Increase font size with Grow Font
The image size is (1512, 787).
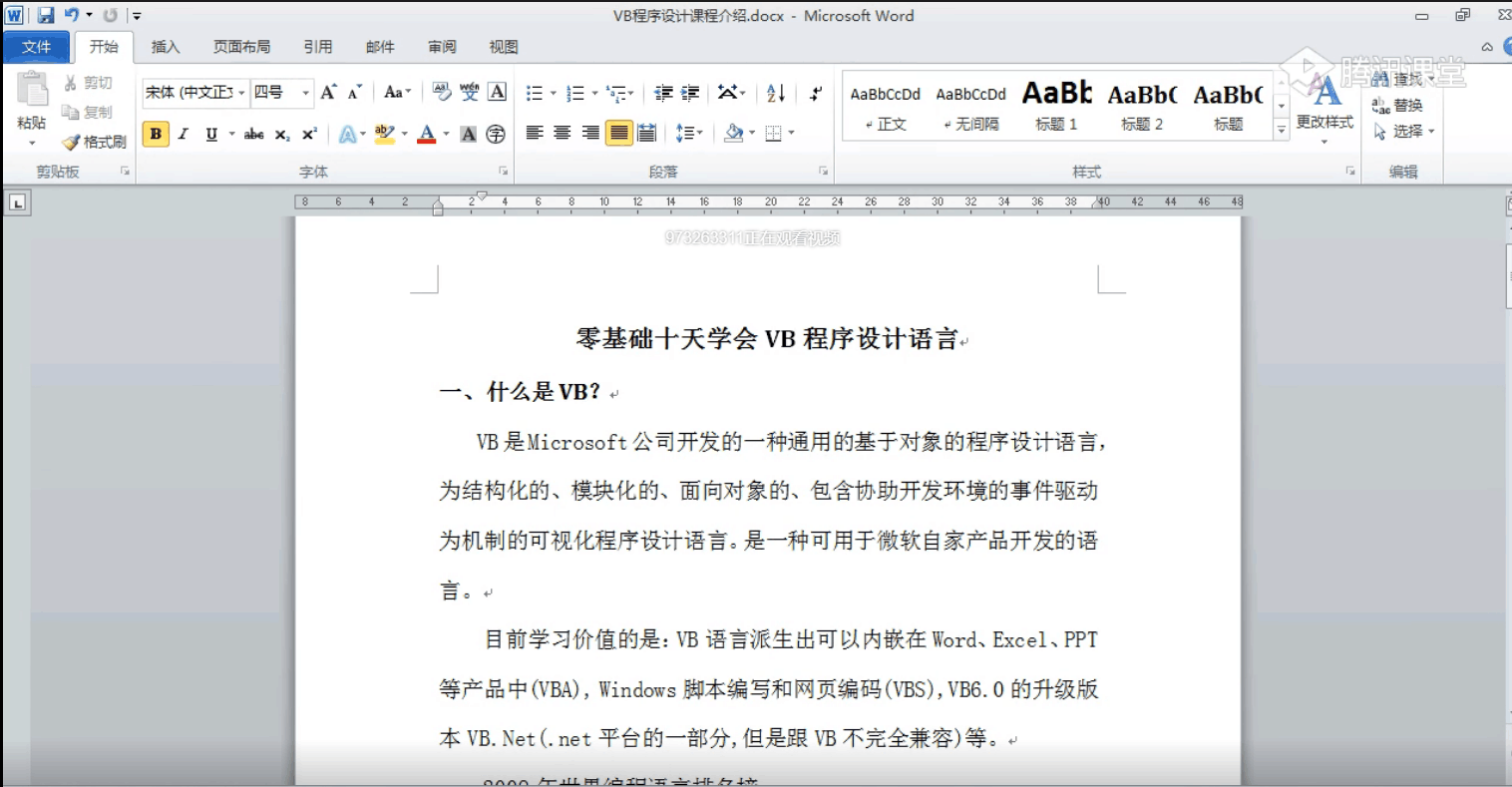coord(329,92)
